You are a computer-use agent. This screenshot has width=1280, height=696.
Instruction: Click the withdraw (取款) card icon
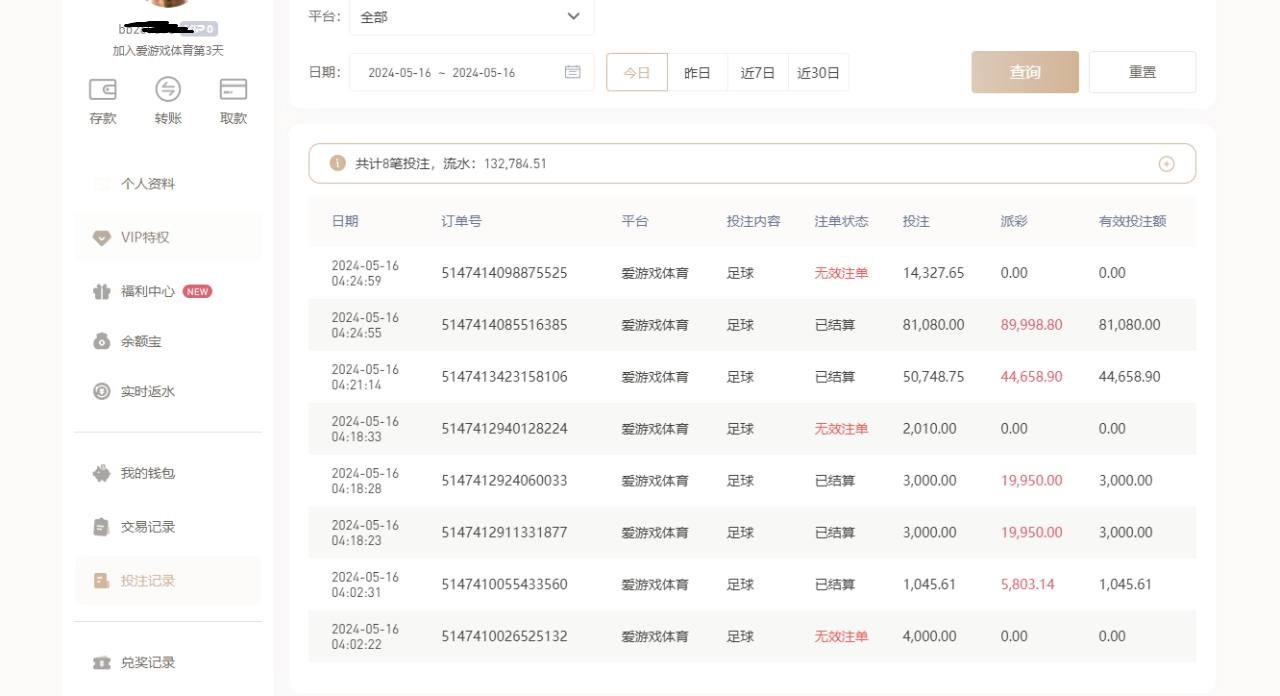[233, 91]
